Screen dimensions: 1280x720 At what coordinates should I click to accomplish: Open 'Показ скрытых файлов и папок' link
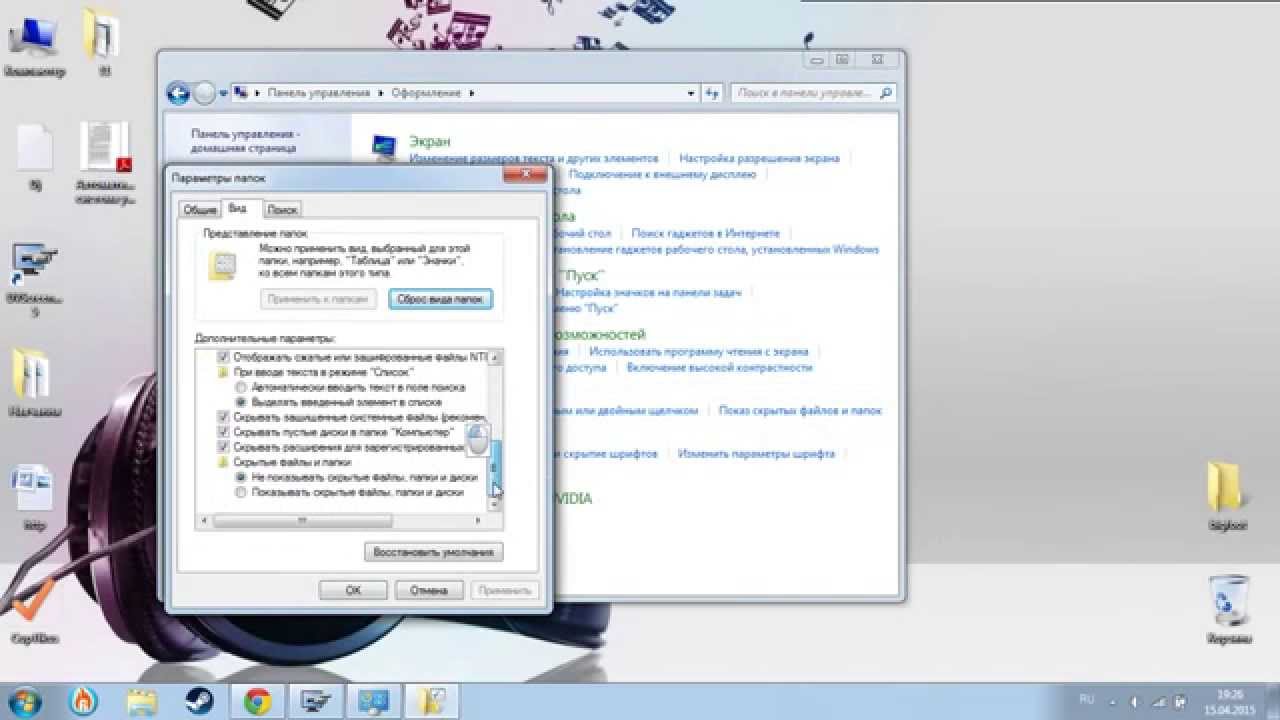click(800, 410)
